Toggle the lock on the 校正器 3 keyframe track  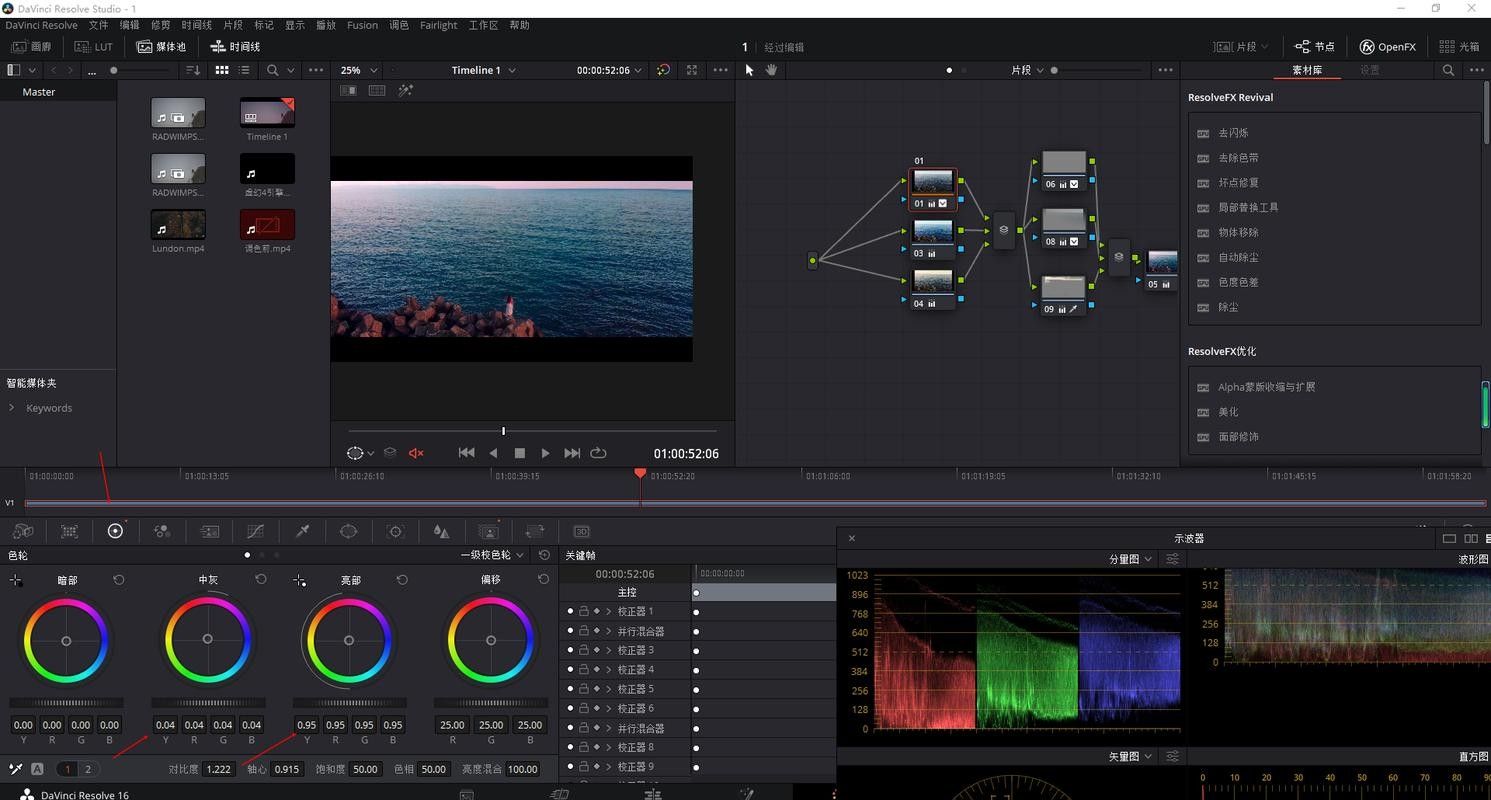(x=583, y=650)
